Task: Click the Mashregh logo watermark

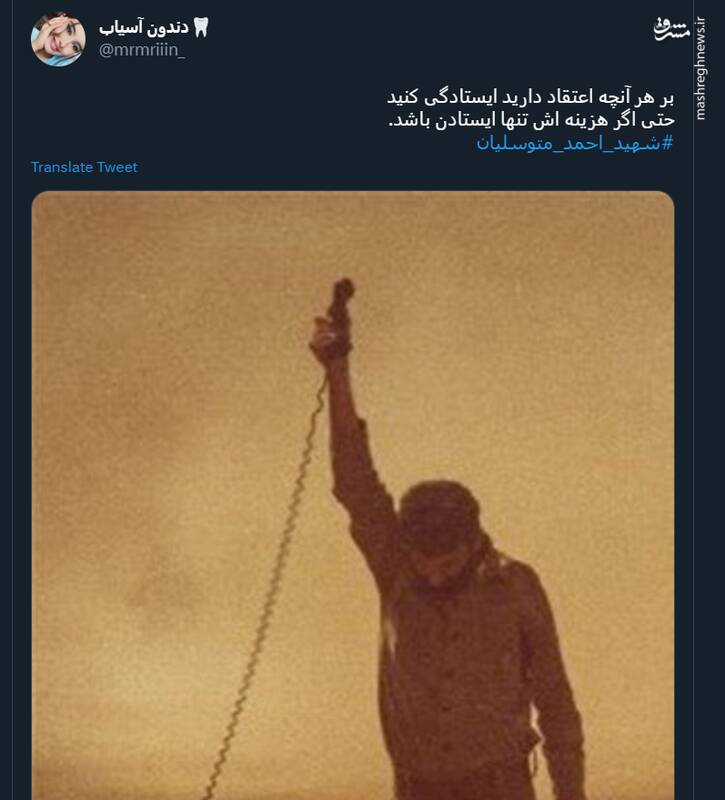Action: tap(672, 29)
